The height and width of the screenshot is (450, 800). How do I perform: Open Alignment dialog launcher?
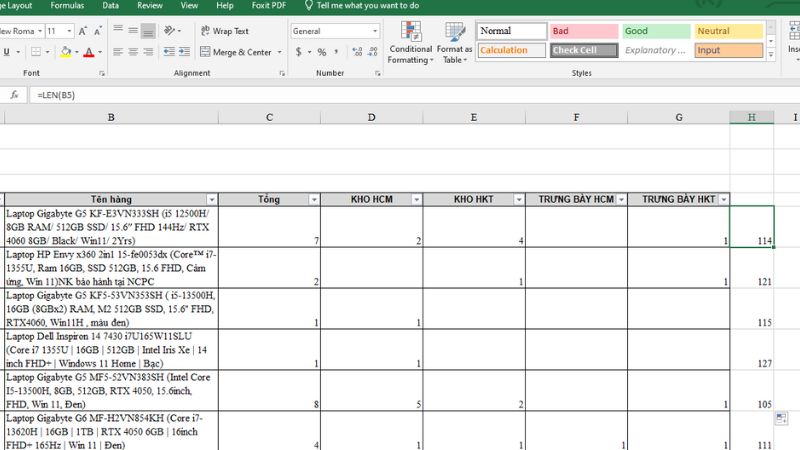[282, 73]
